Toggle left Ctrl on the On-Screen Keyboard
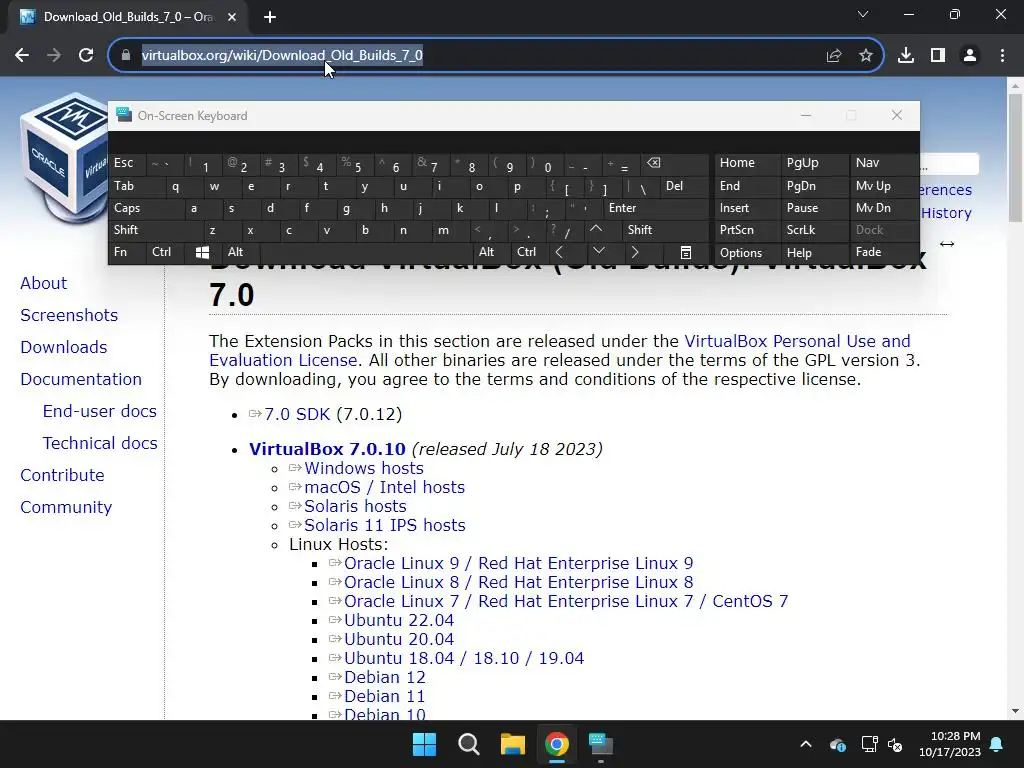This screenshot has height=768, width=1024. [x=165, y=252]
